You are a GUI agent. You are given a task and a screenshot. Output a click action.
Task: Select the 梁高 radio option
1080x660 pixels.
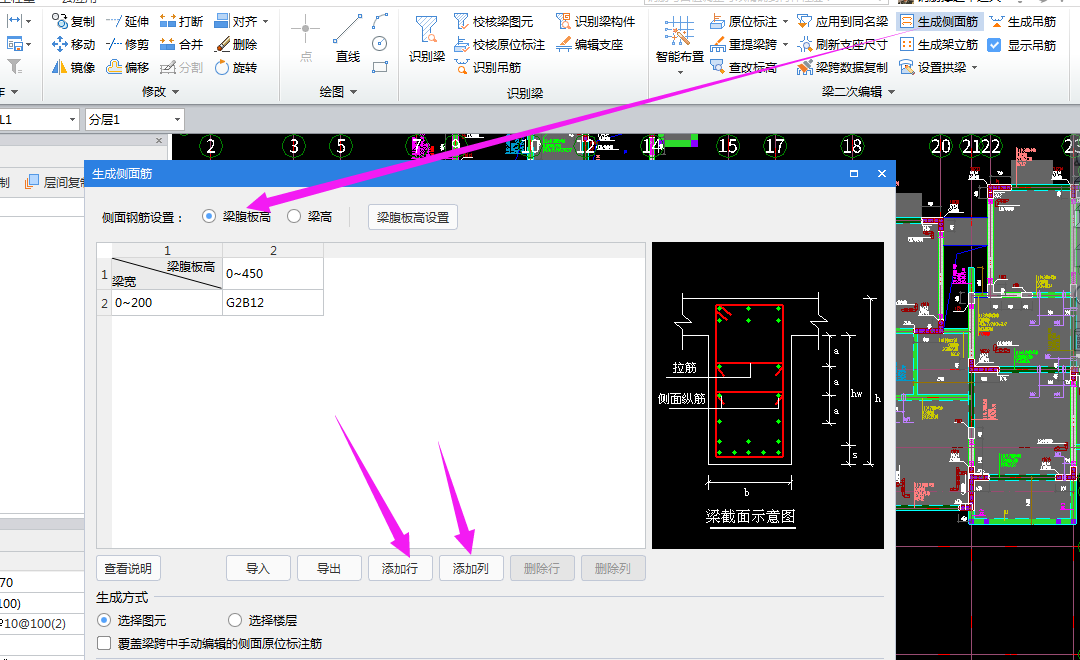point(294,216)
